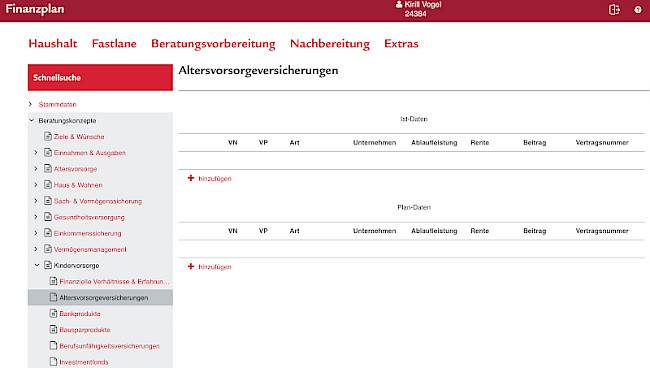Viewport: 650px width, 368px height.
Task: Click the Sach- & Vermögenssicherung document icon
Action: (48, 201)
